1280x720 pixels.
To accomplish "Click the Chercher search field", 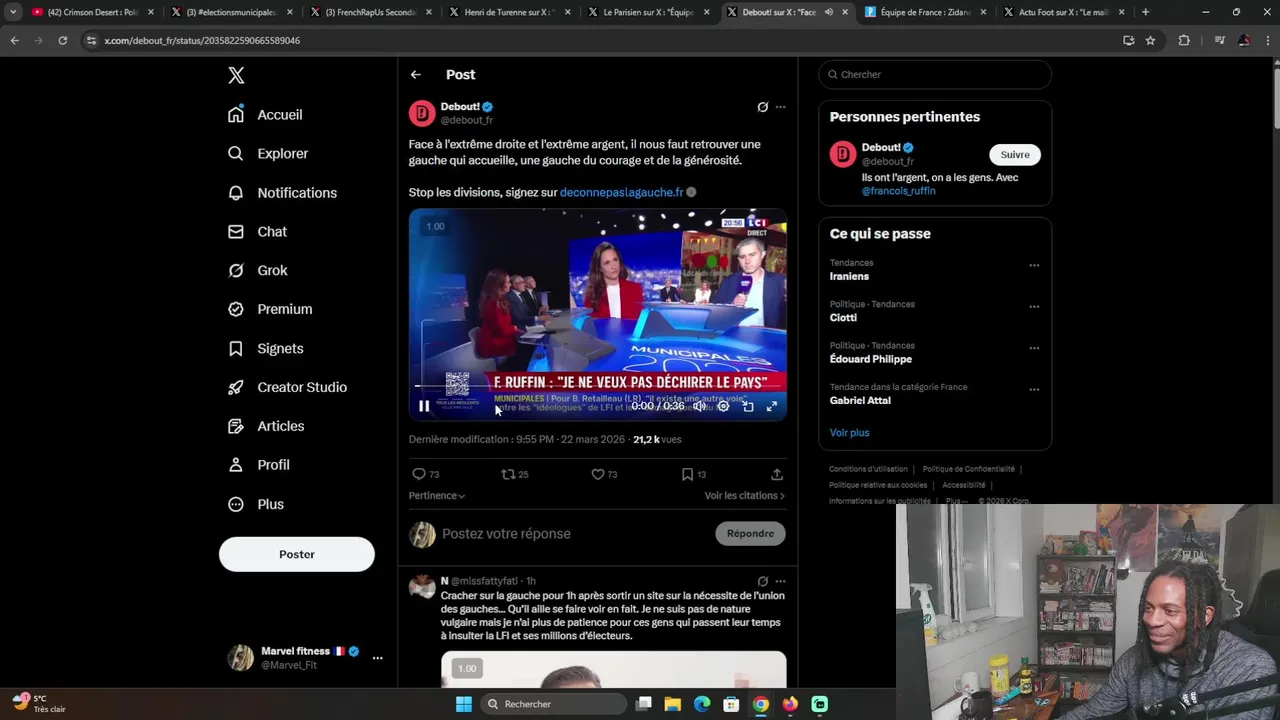I will (x=935, y=74).
